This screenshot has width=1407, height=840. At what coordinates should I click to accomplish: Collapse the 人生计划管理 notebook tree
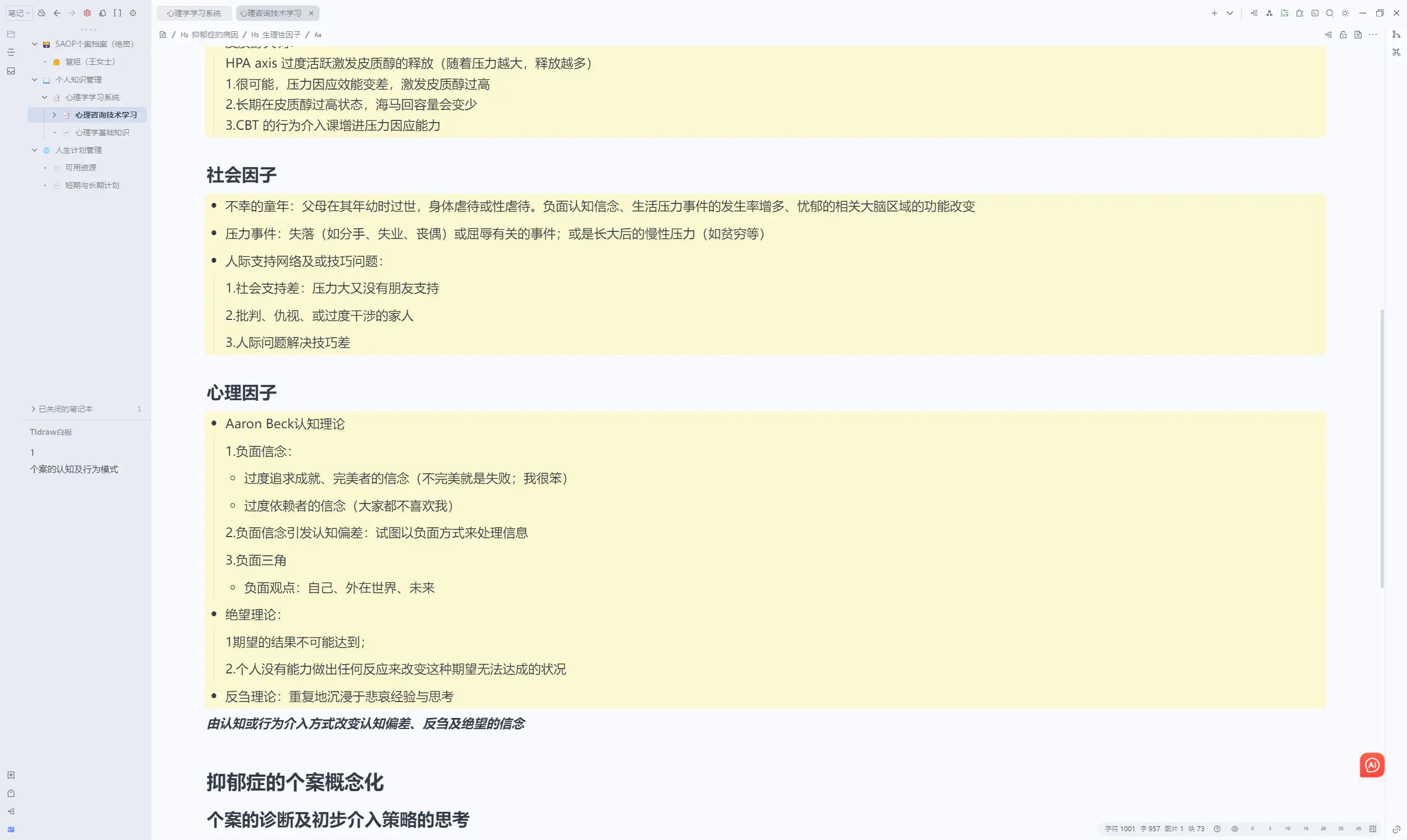(35, 150)
